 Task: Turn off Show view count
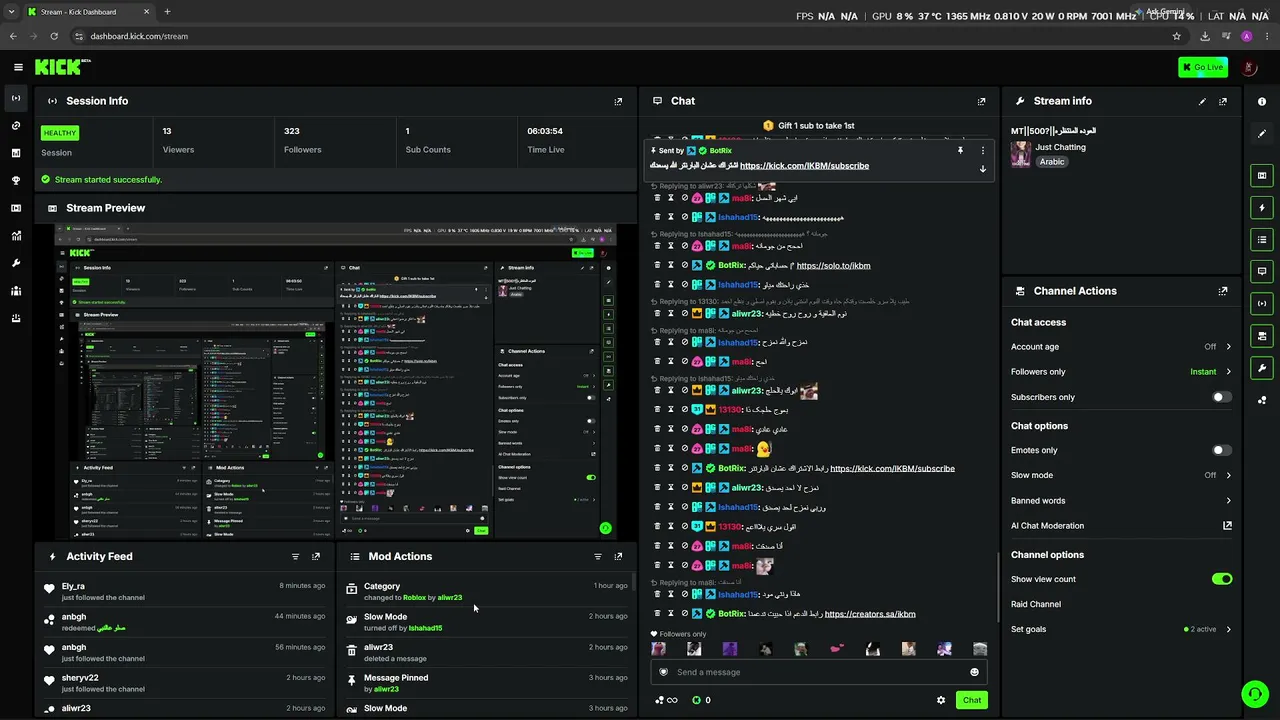(1222, 579)
